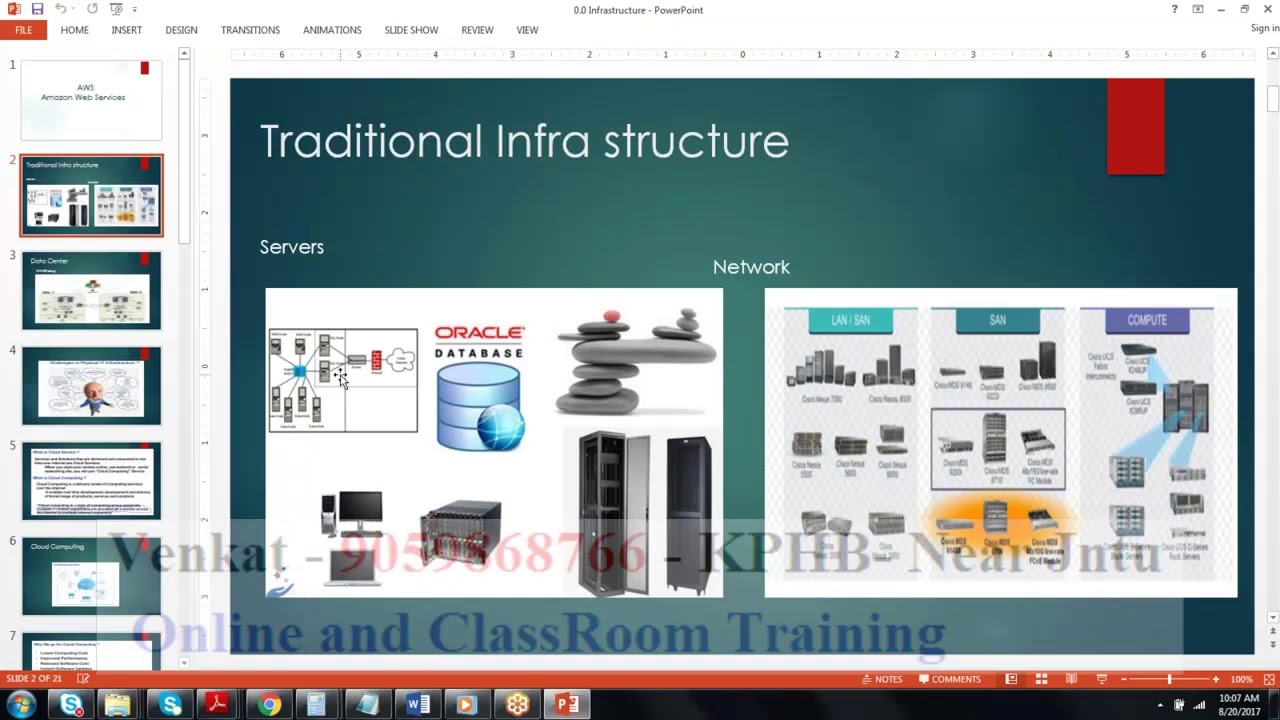Screen dimensions: 1280x720
Task: Click the Servers text label on slide
Action: pyautogui.click(x=292, y=247)
